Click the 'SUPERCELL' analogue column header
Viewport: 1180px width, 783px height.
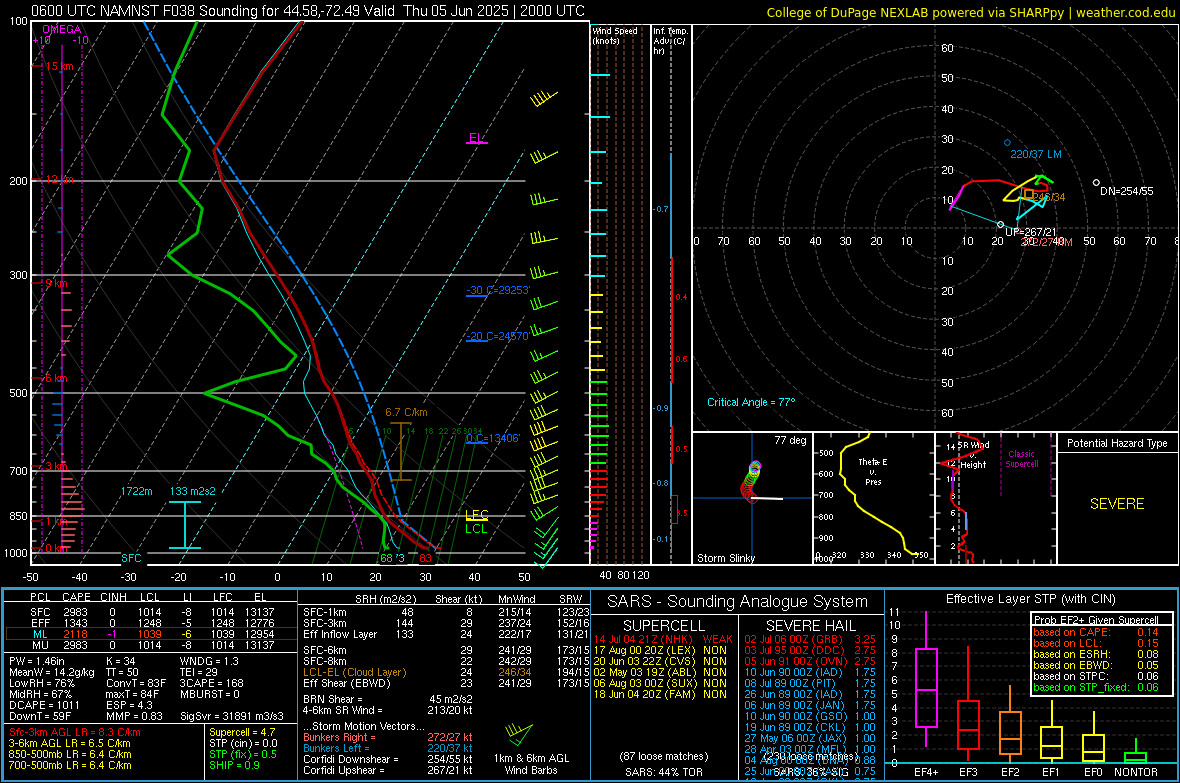pos(664,626)
